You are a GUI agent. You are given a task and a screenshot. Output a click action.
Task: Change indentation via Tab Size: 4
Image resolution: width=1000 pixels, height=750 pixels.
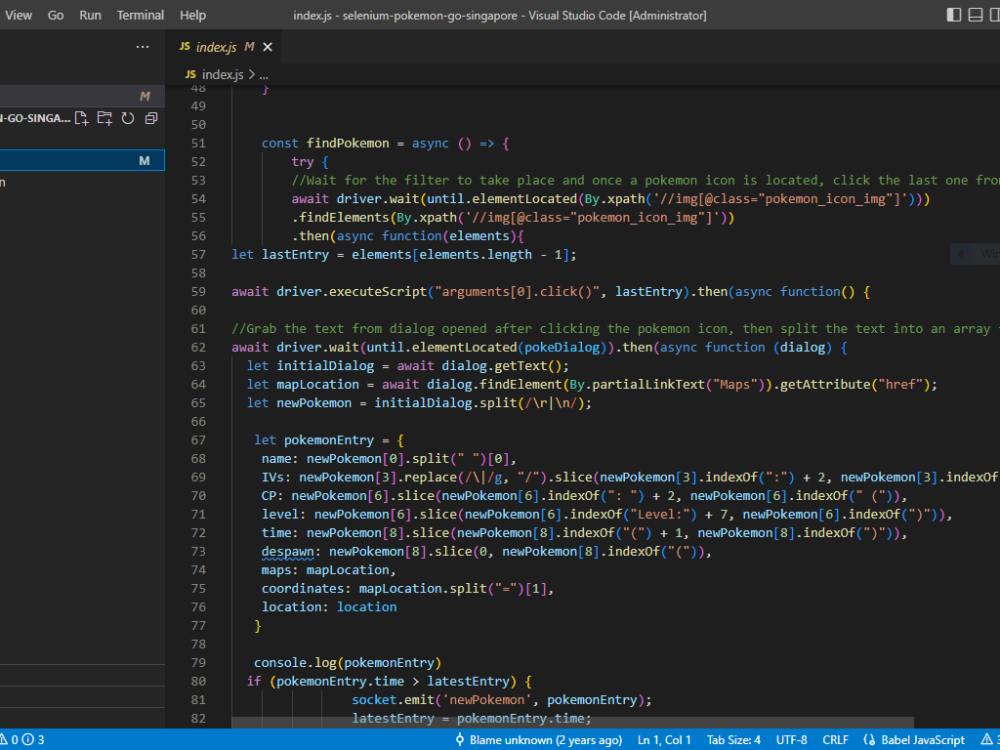(x=733, y=740)
